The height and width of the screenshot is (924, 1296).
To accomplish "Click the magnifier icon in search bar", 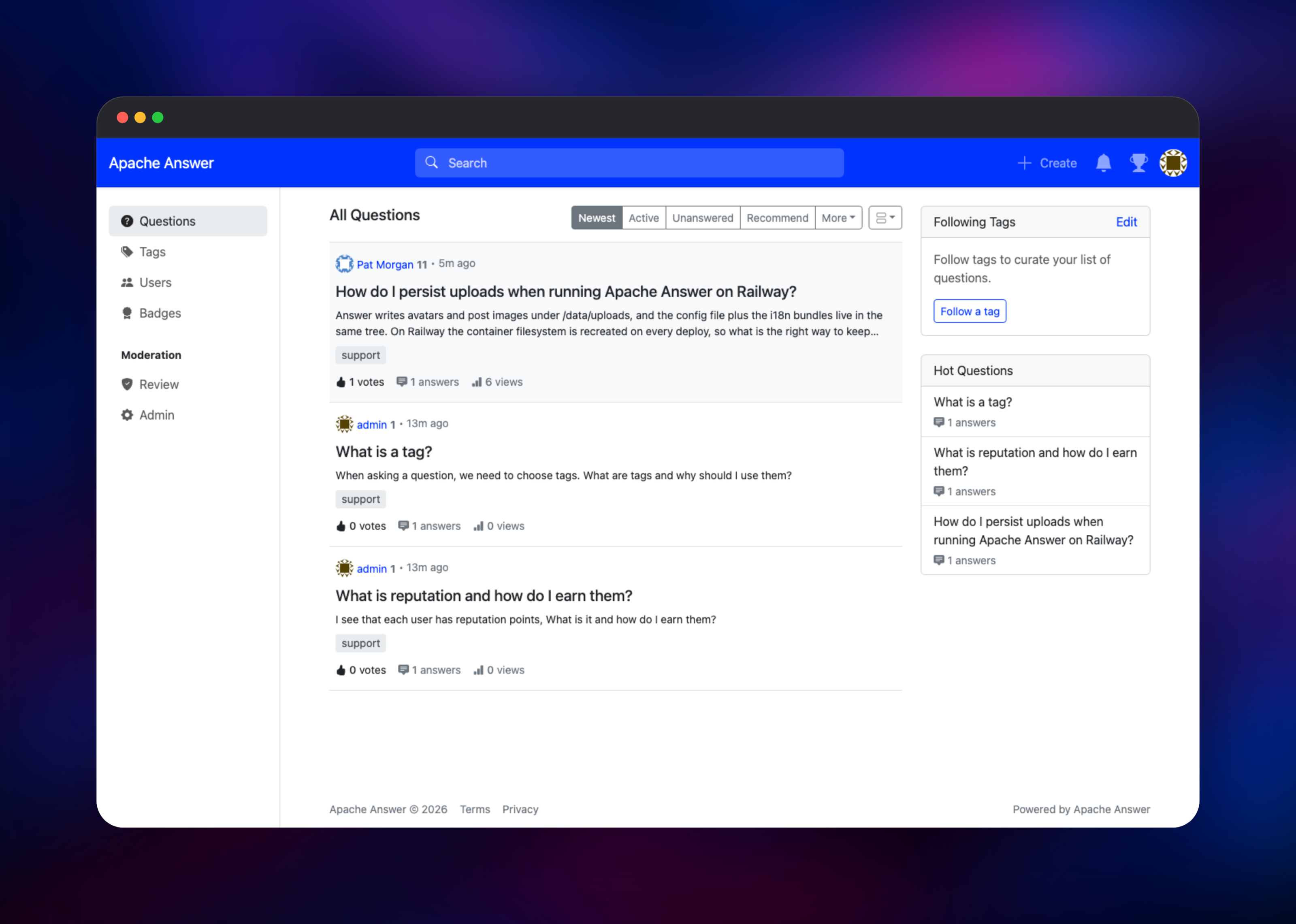I will (x=432, y=163).
